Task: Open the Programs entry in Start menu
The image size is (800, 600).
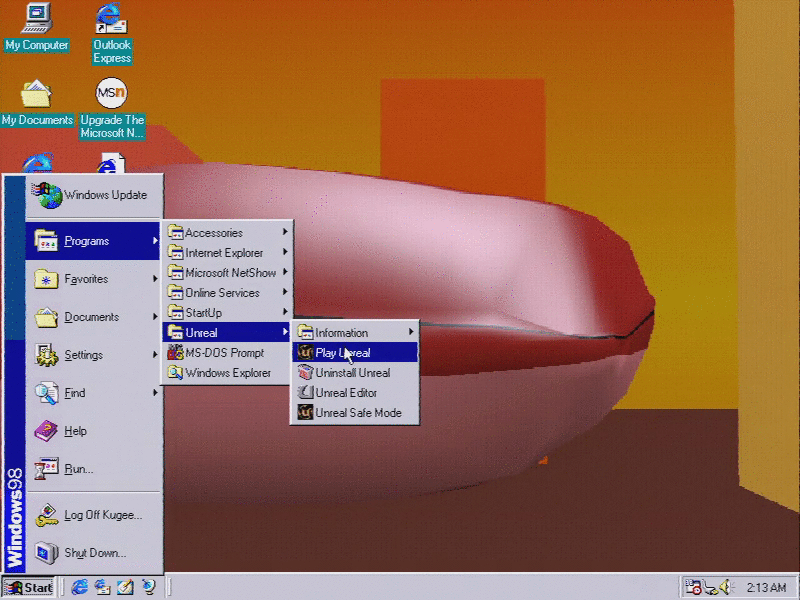Action: tap(93, 241)
